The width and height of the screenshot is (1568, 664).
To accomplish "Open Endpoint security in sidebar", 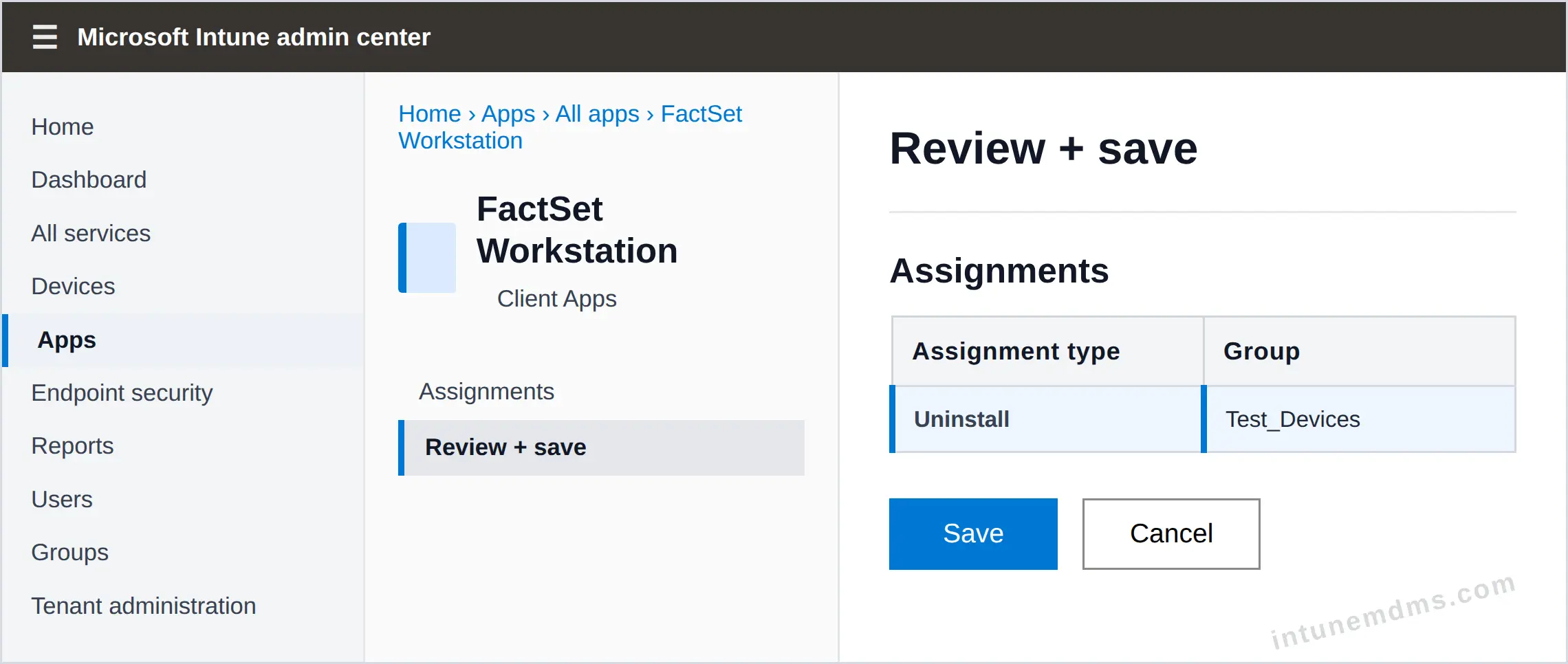I will tap(122, 393).
